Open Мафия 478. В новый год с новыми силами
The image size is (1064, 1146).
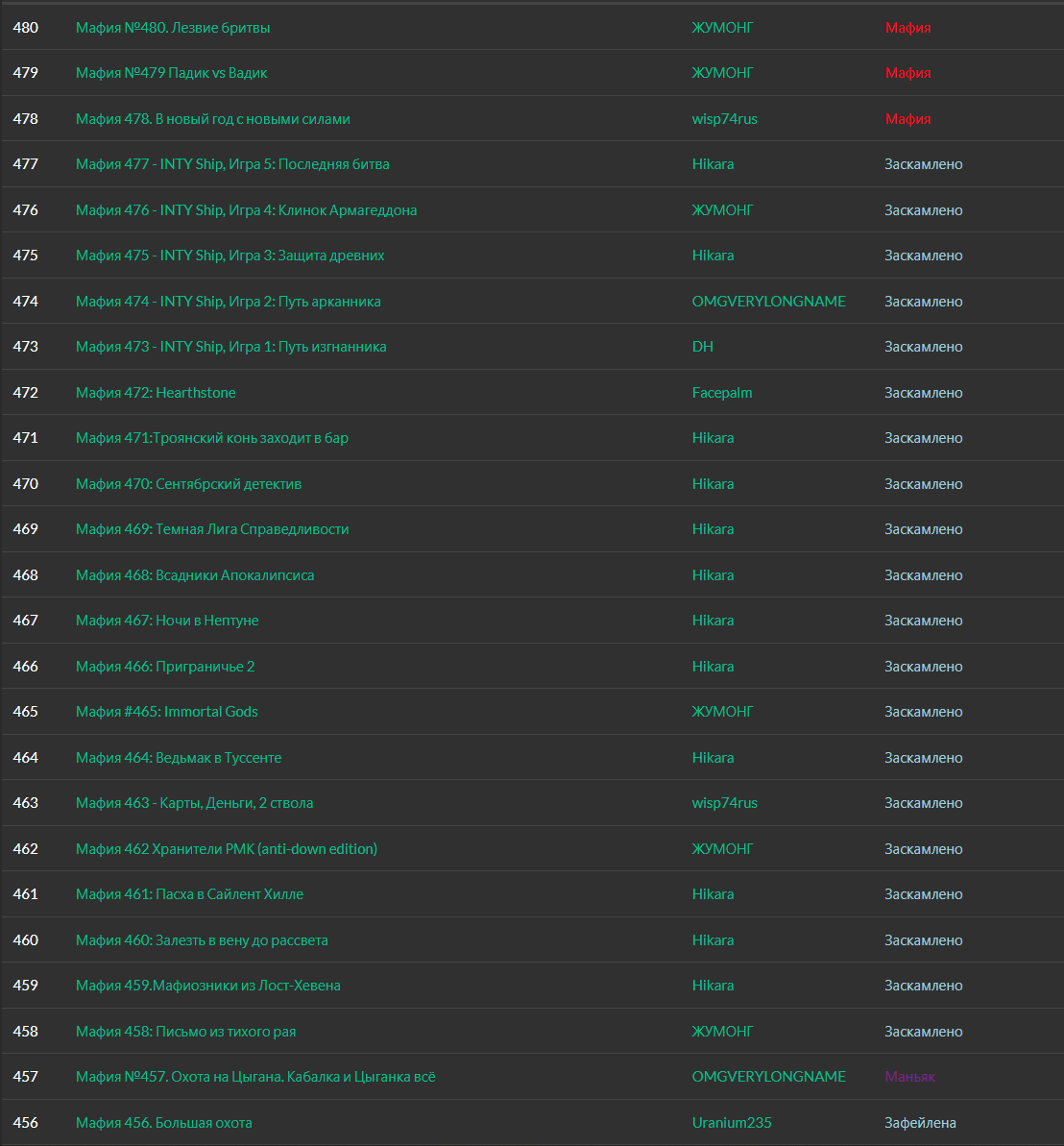pos(212,118)
